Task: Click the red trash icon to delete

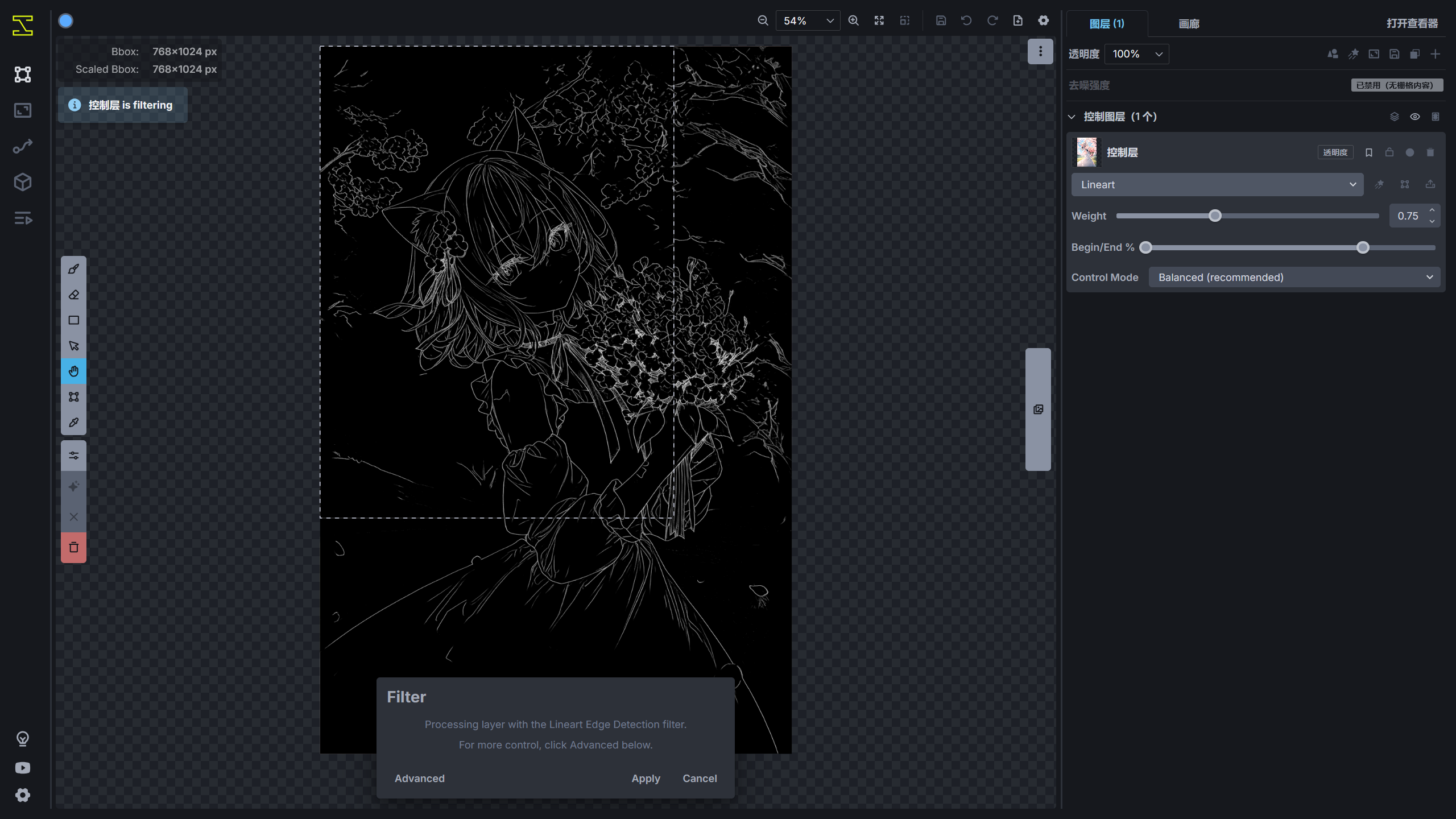Action: pos(73,547)
